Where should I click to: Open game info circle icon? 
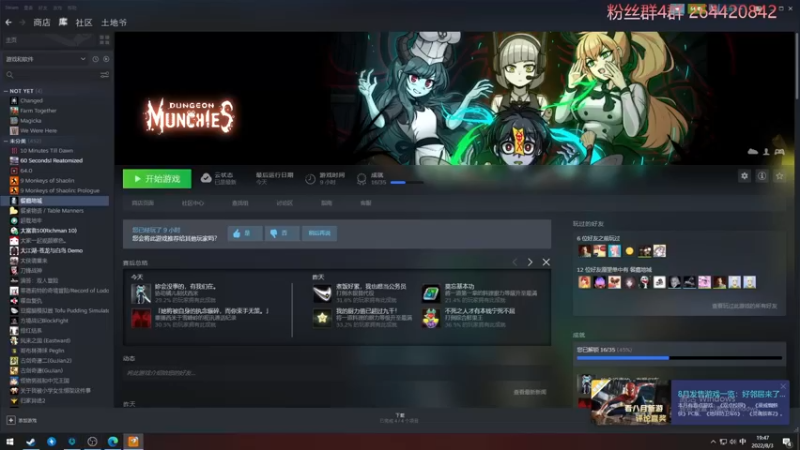[762, 176]
